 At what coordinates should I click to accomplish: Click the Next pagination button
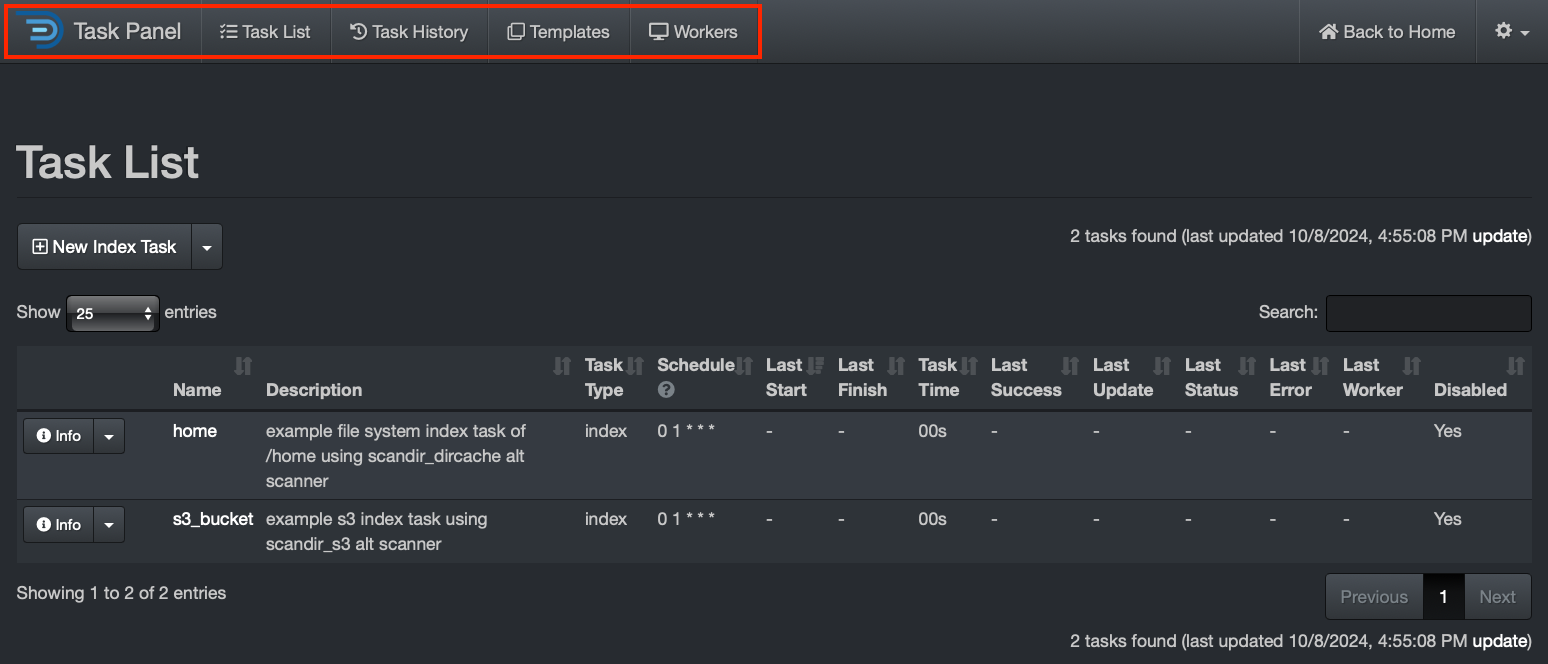click(1497, 596)
